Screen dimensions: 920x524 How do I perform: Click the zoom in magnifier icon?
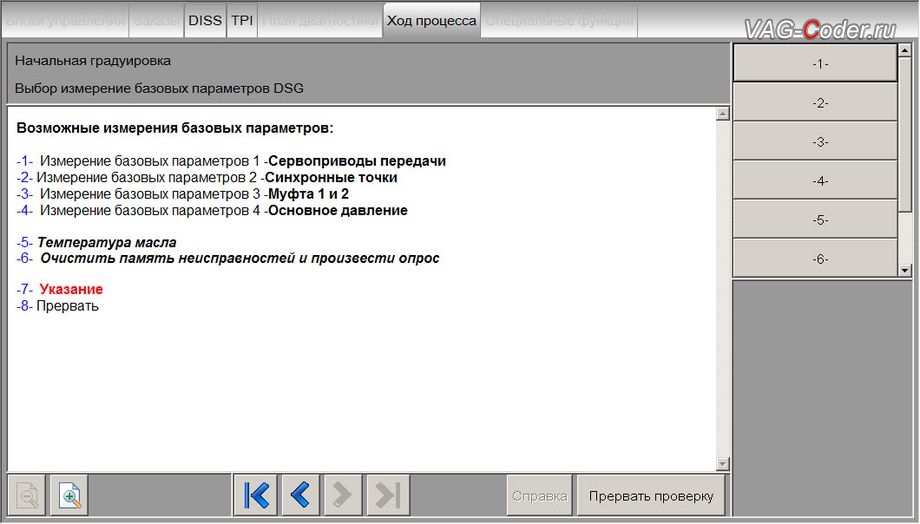point(70,495)
